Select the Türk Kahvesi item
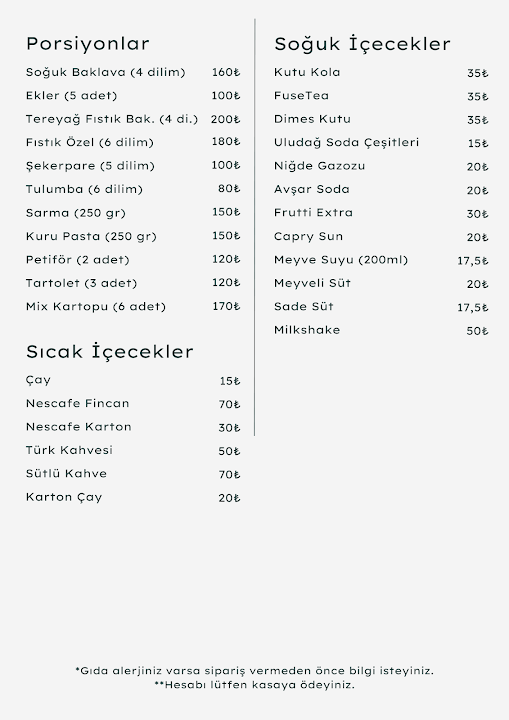The width and height of the screenshot is (509, 720). 69,450
